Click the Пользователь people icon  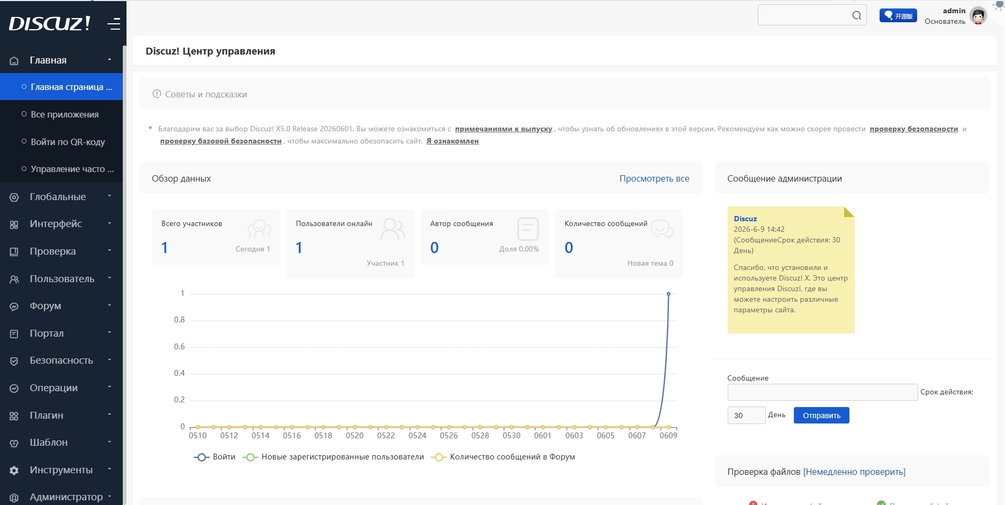coord(14,279)
